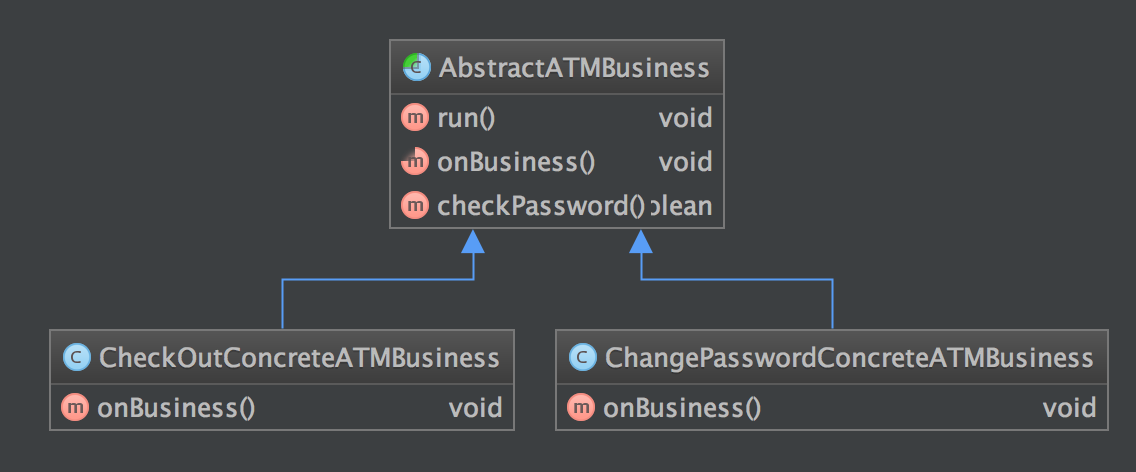Click the AbstractATMBusiness abstract class icon
Screen dimensions: 1136x472
415,68
